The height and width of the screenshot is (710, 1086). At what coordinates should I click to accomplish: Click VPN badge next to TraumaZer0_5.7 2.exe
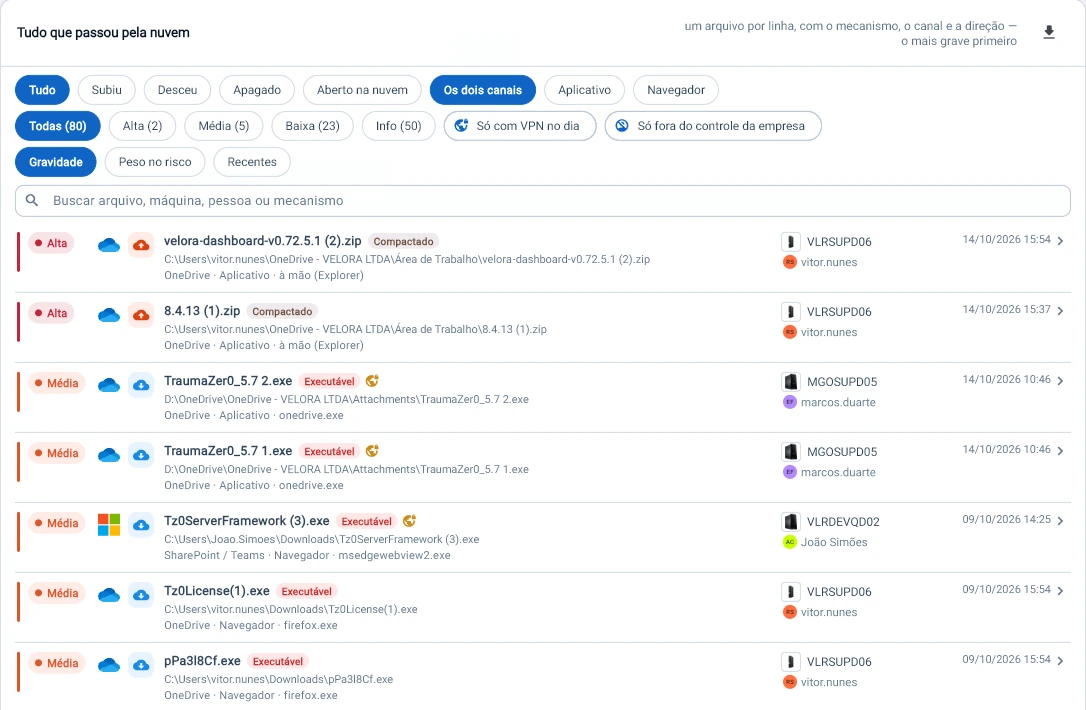coord(373,381)
